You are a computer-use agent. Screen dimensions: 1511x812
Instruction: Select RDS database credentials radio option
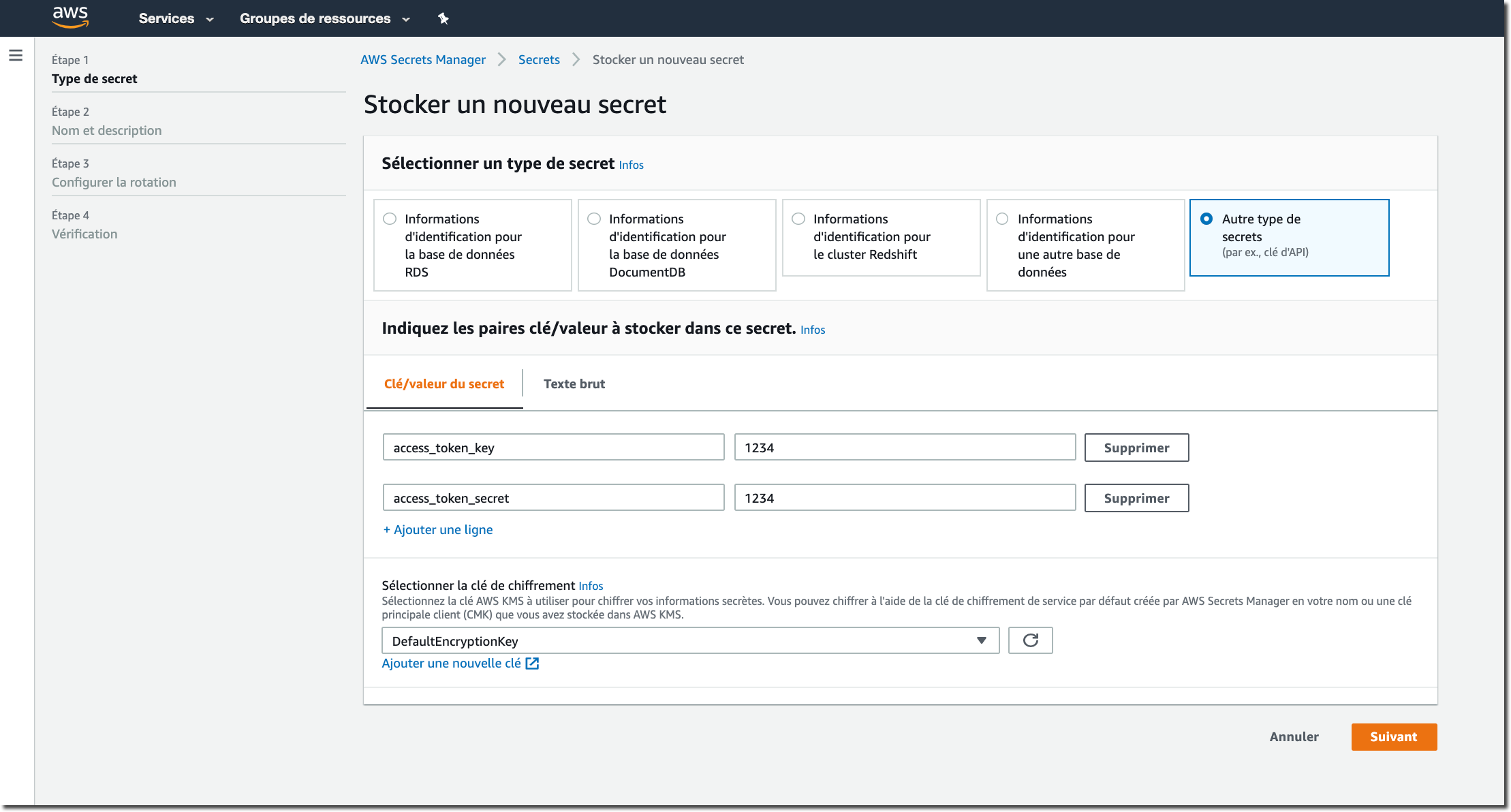(390, 219)
